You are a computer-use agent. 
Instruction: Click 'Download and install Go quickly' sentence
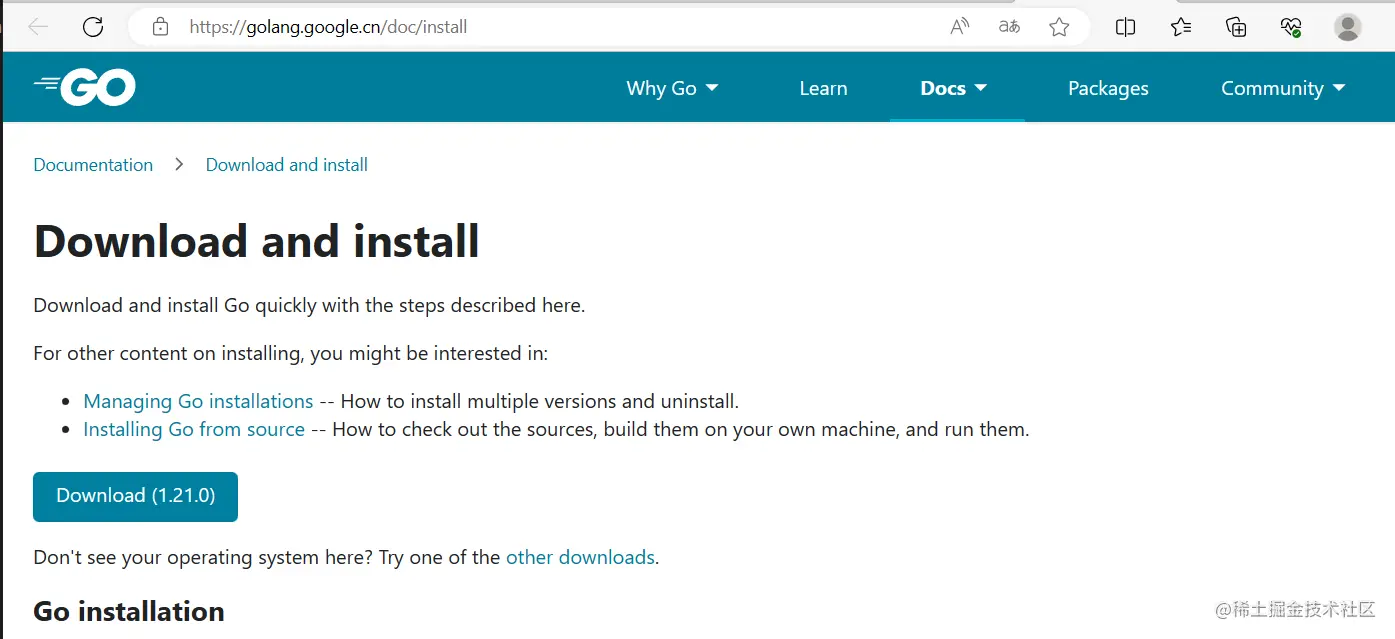(309, 305)
